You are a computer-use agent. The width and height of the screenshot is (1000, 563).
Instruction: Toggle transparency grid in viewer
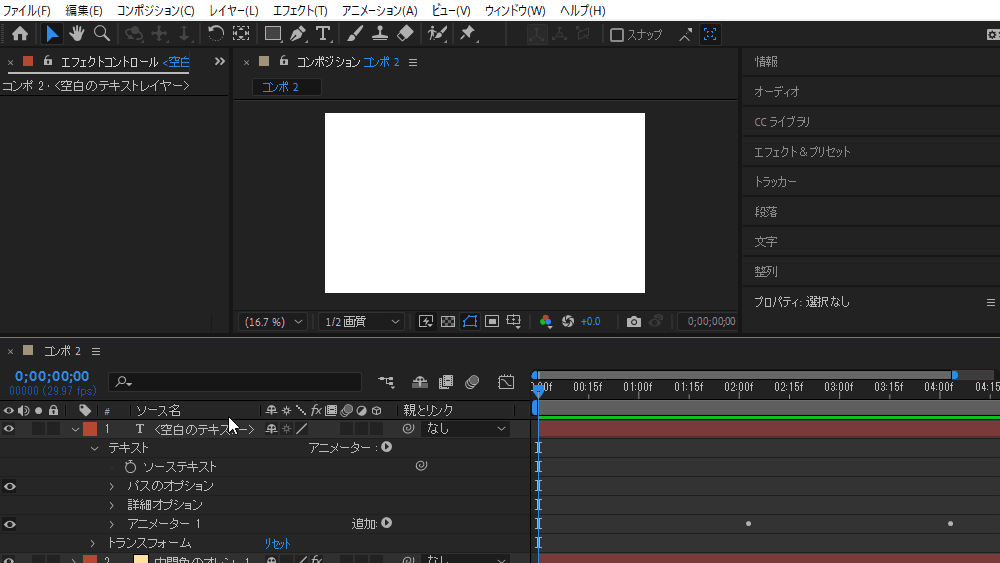[x=448, y=321]
